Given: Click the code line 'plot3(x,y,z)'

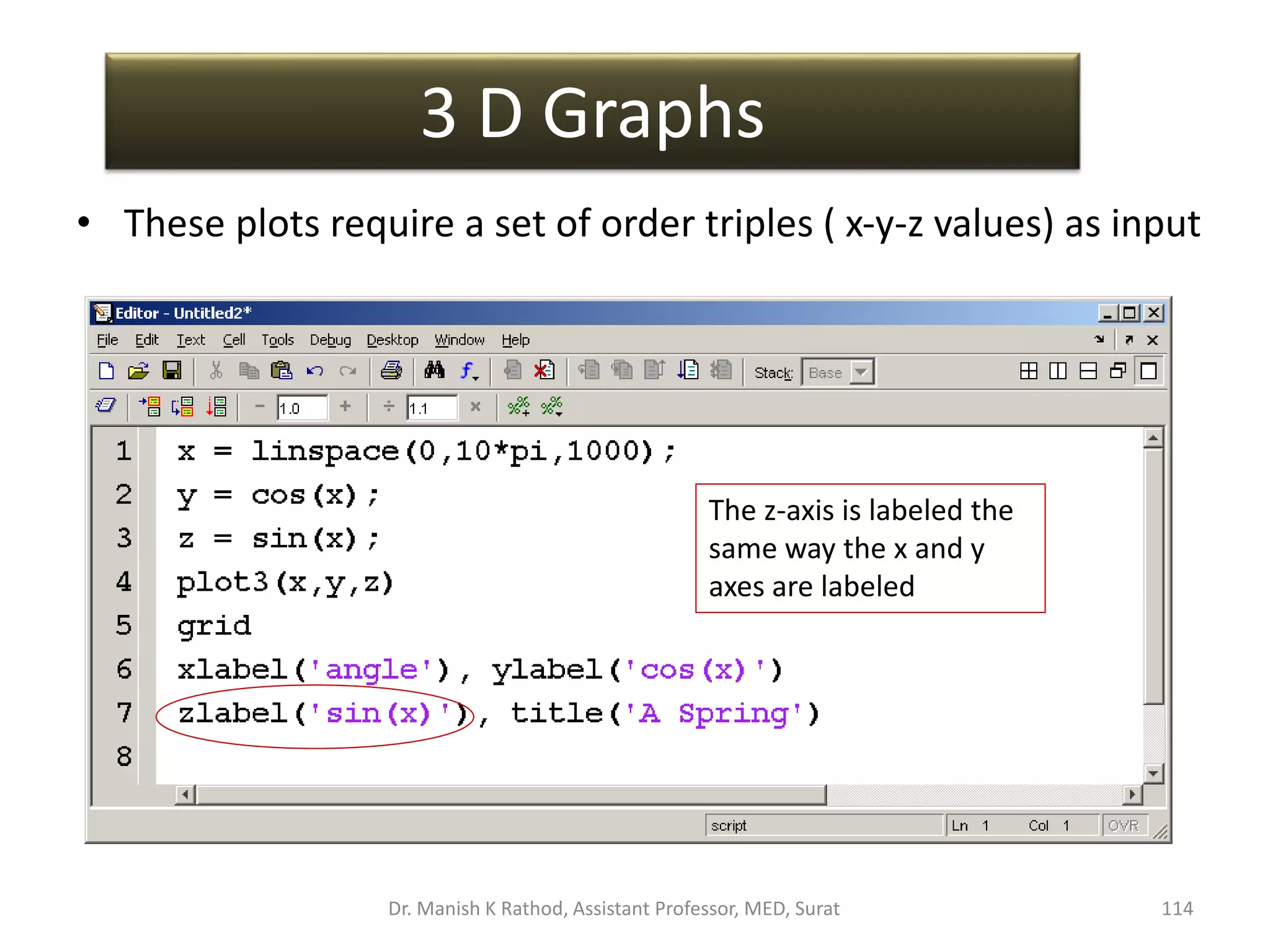Looking at the screenshot, I should [285, 583].
